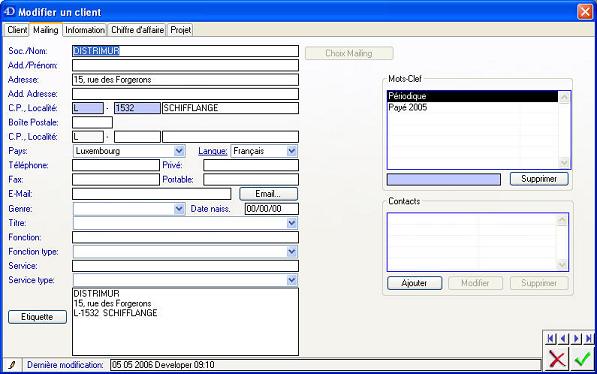Cancel changes with the red X icon

point(557,359)
